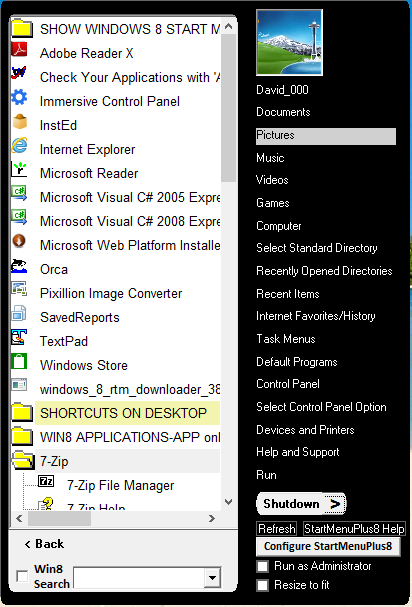Click Run in the menu
Image resolution: width=412 pixels, height=607 pixels.
(266, 475)
